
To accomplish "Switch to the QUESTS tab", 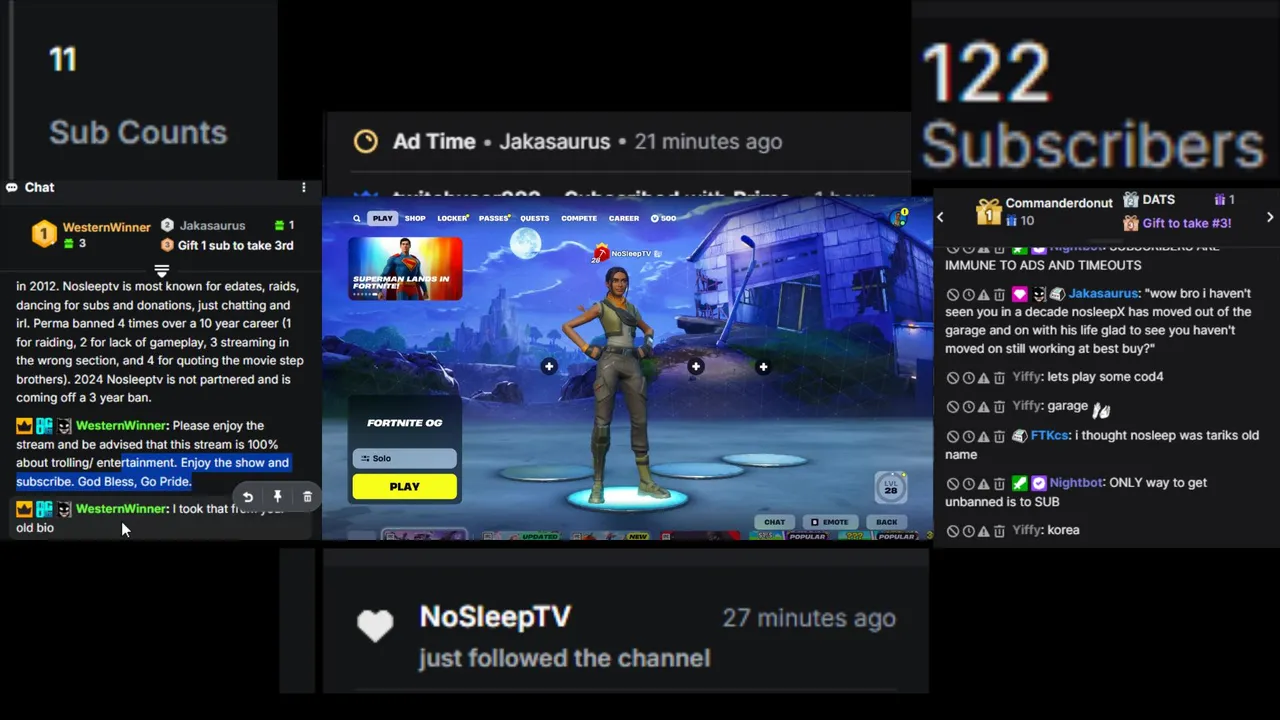I will click(x=534, y=218).
